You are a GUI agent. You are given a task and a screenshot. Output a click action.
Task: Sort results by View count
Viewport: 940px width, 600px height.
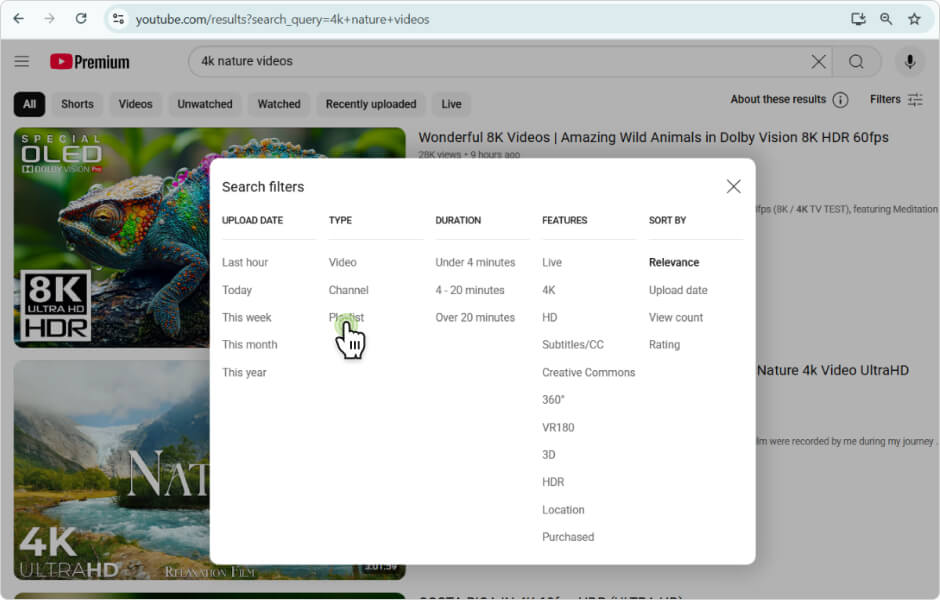tap(676, 317)
